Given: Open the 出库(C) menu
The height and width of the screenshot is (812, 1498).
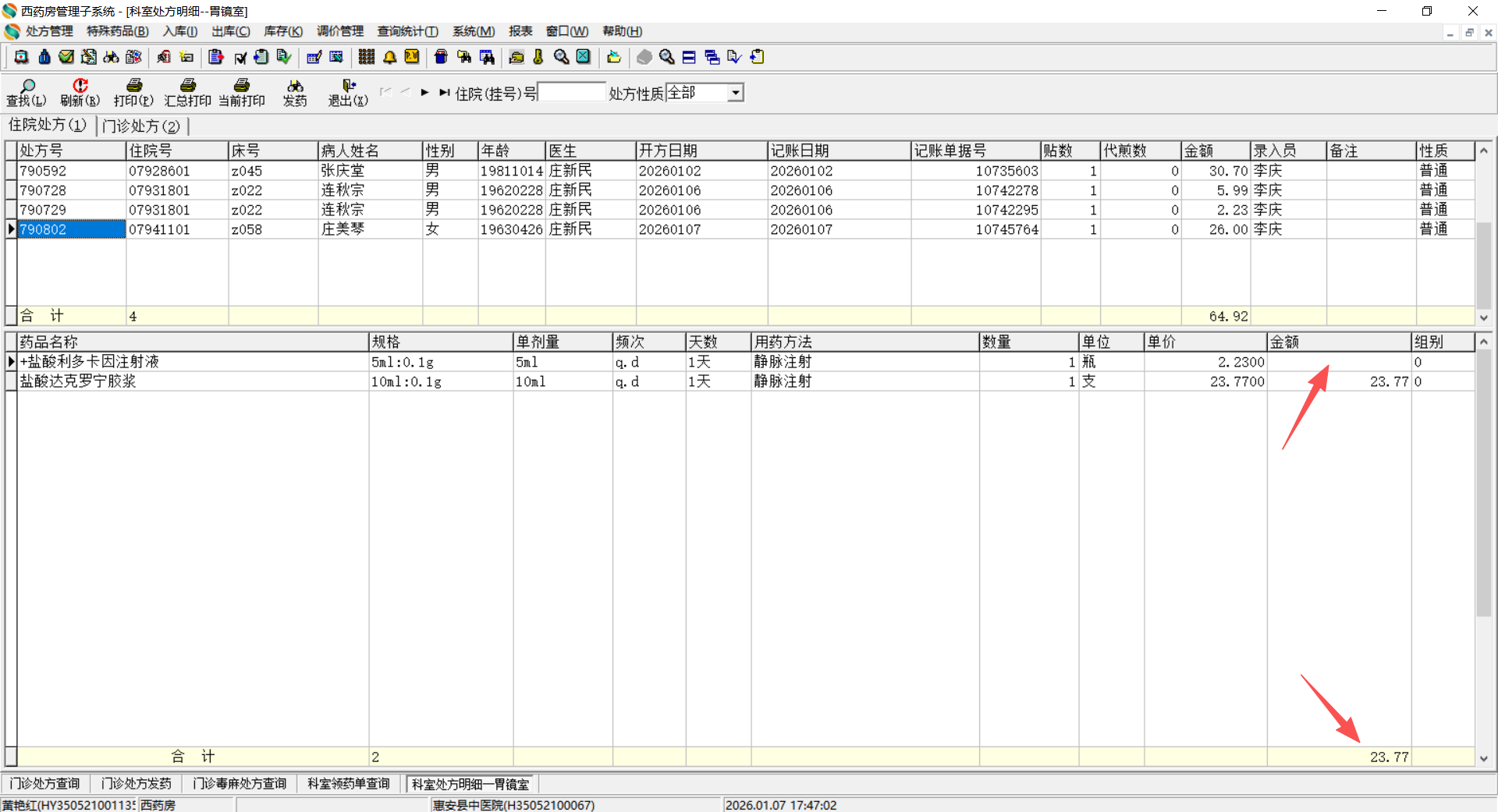Looking at the screenshot, I should coord(231,31).
